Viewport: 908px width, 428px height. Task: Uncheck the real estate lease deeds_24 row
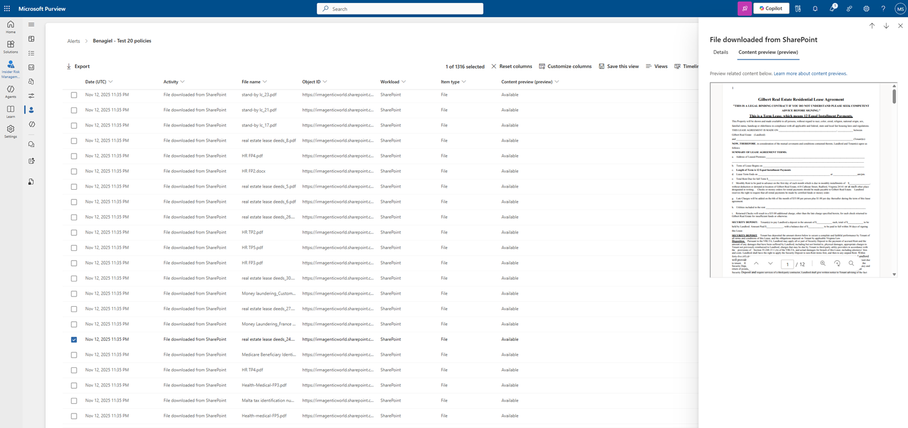pos(74,339)
